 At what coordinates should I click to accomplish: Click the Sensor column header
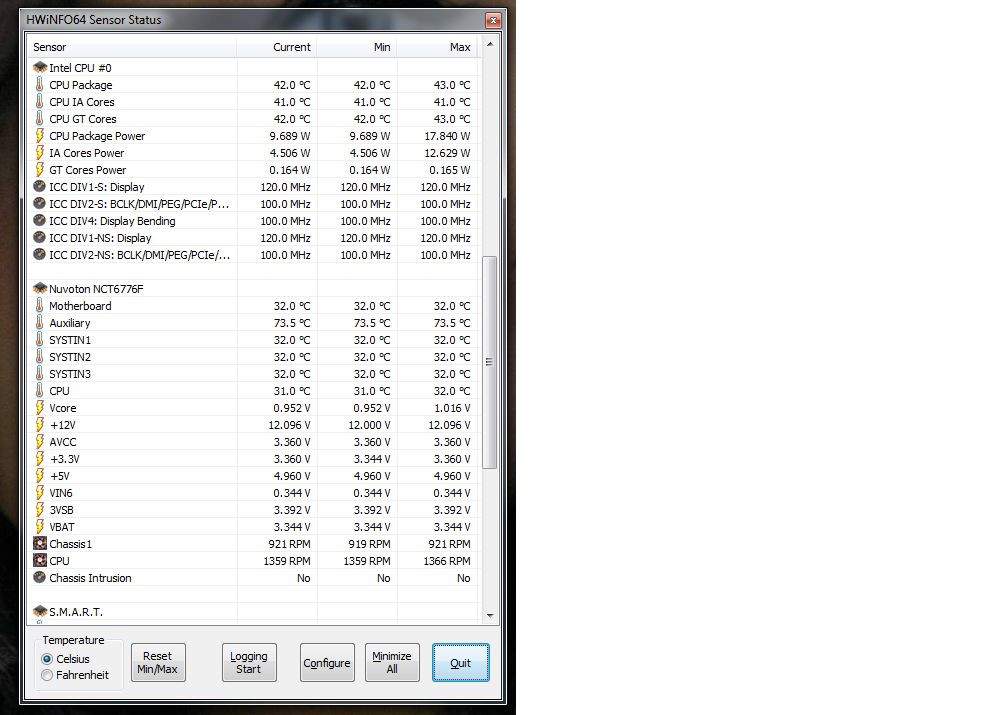[132, 47]
